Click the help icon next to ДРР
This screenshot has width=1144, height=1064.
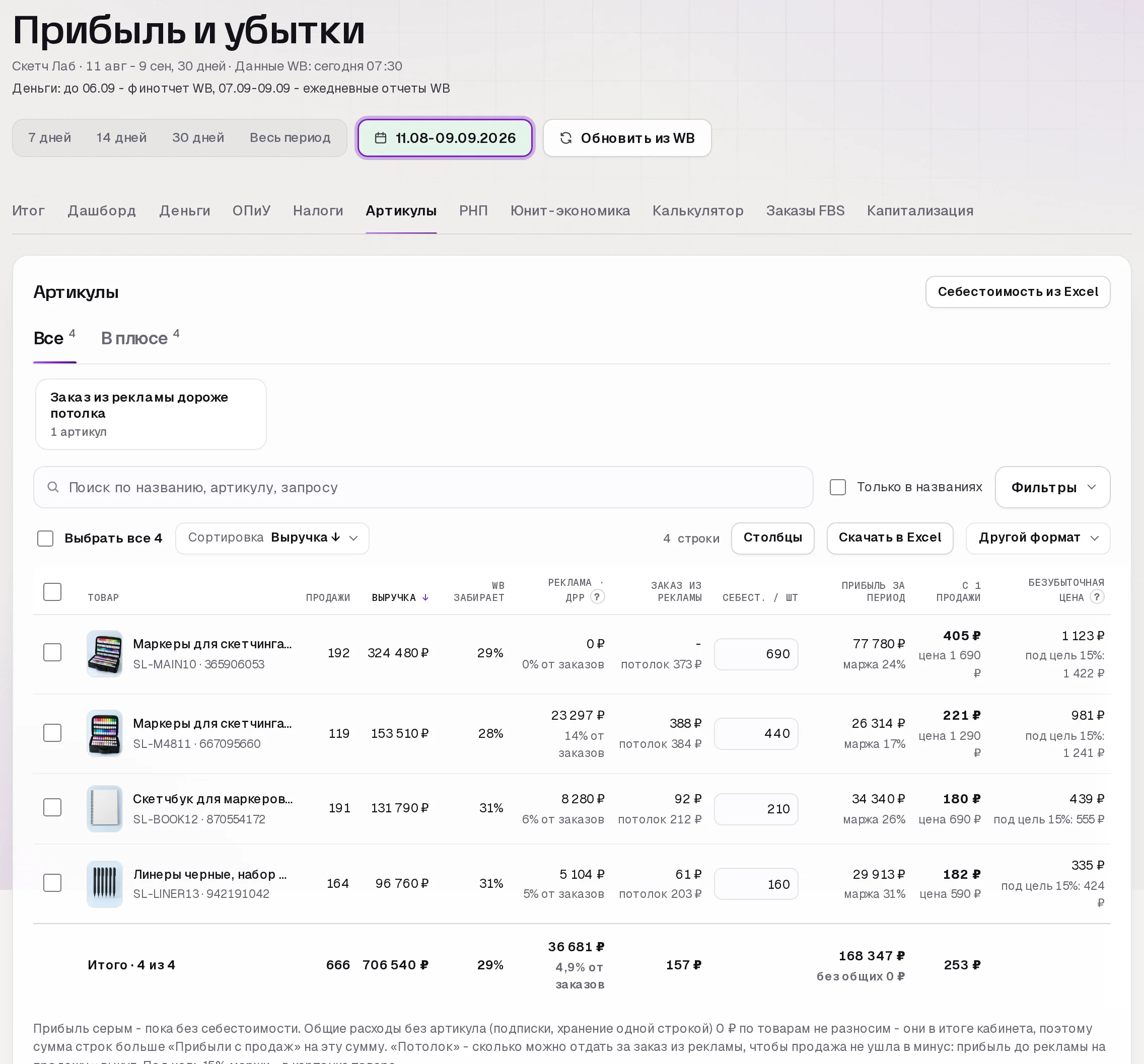[x=597, y=597]
